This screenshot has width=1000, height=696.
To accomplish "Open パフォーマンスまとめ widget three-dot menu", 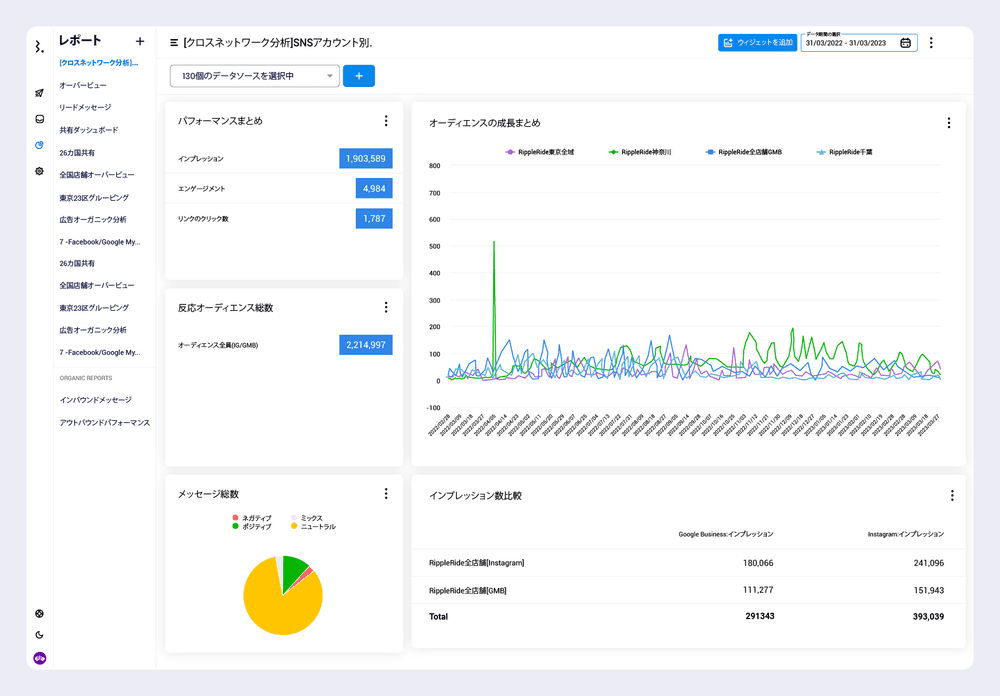I will (386, 121).
